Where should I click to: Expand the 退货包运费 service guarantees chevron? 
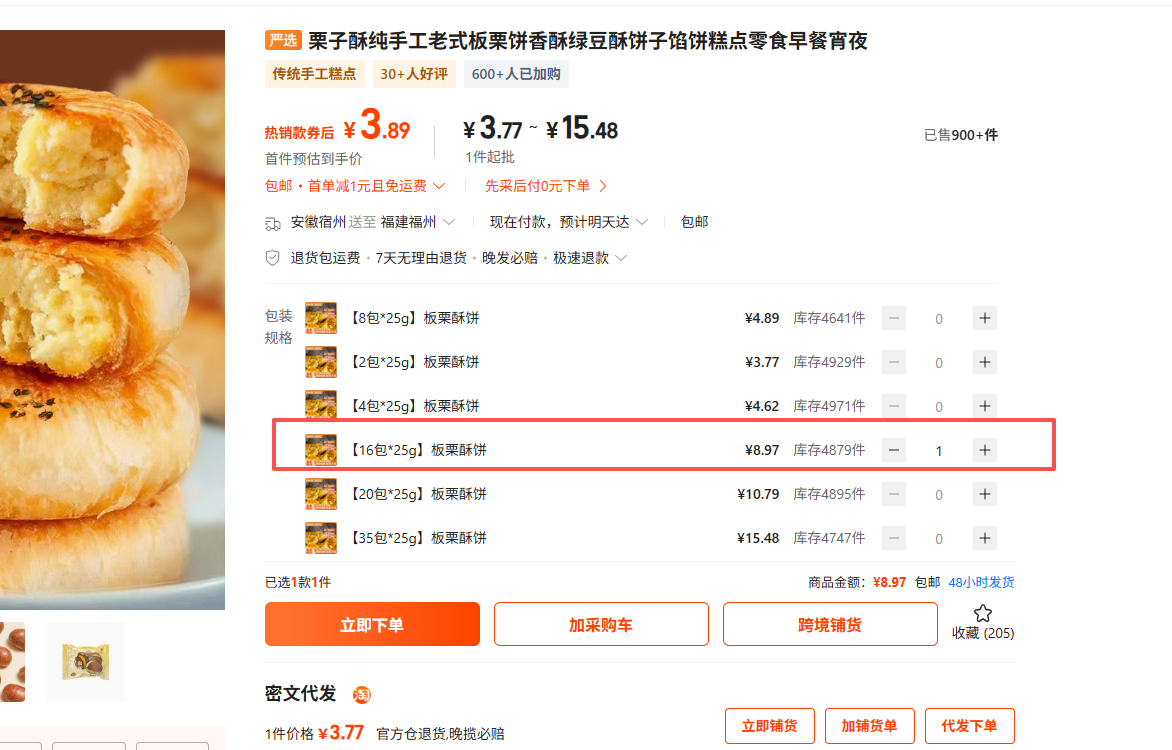click(621, 258)
